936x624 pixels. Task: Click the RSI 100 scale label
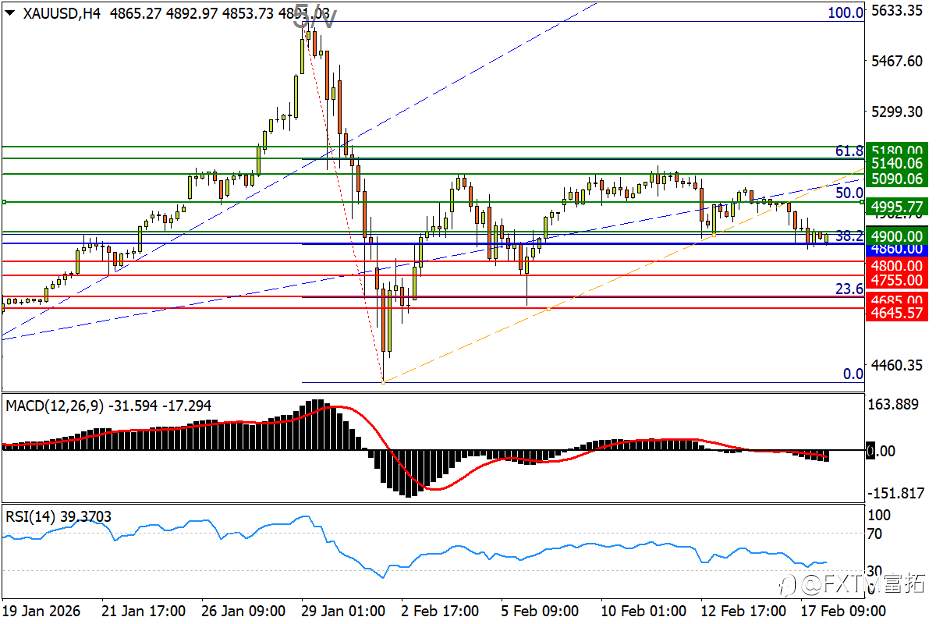(x=879, y=515)
